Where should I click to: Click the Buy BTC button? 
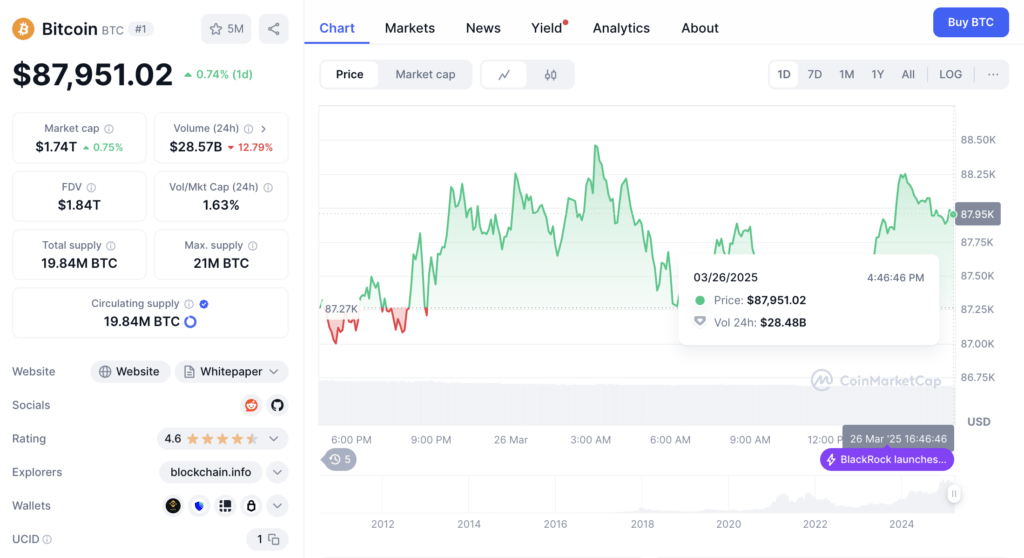click(x=970, y=22)
